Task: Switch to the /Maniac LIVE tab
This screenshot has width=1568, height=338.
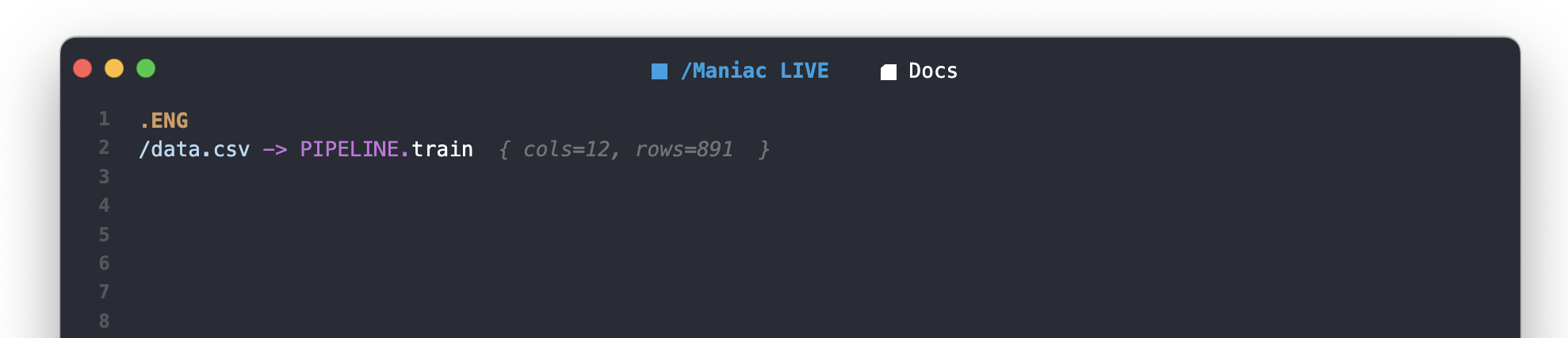Action: pyautogui.click(x=754, y=71)
